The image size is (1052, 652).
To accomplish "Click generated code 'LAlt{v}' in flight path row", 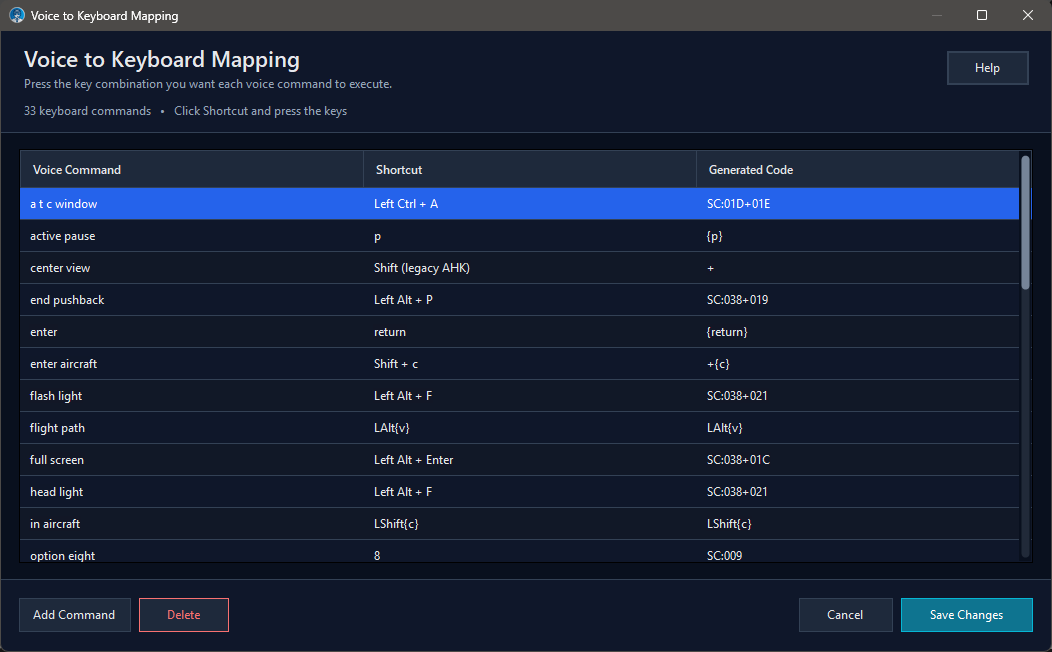I will tap(725, 428).
